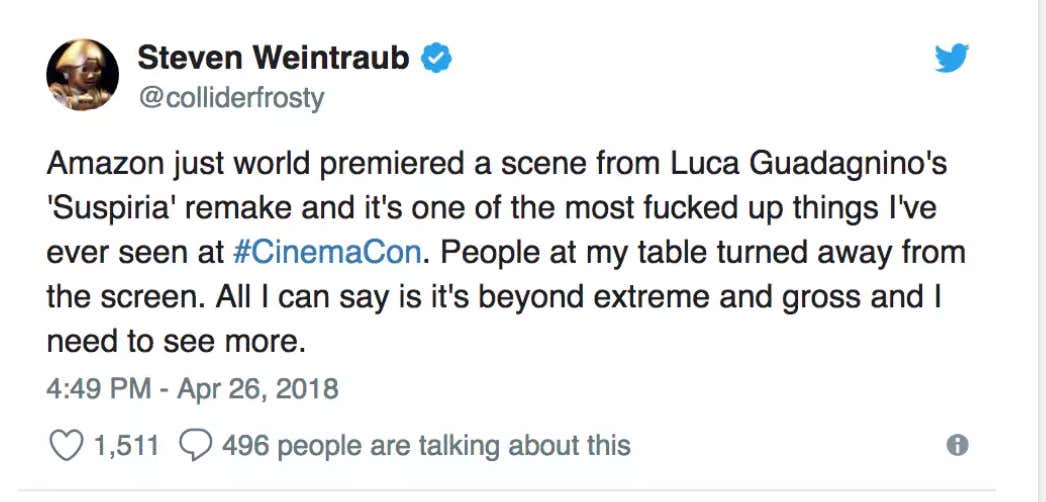Open "496 people are talking about this"
Image resolution: width=1046 pixels, height=502 pixels.
click(426, 445)
